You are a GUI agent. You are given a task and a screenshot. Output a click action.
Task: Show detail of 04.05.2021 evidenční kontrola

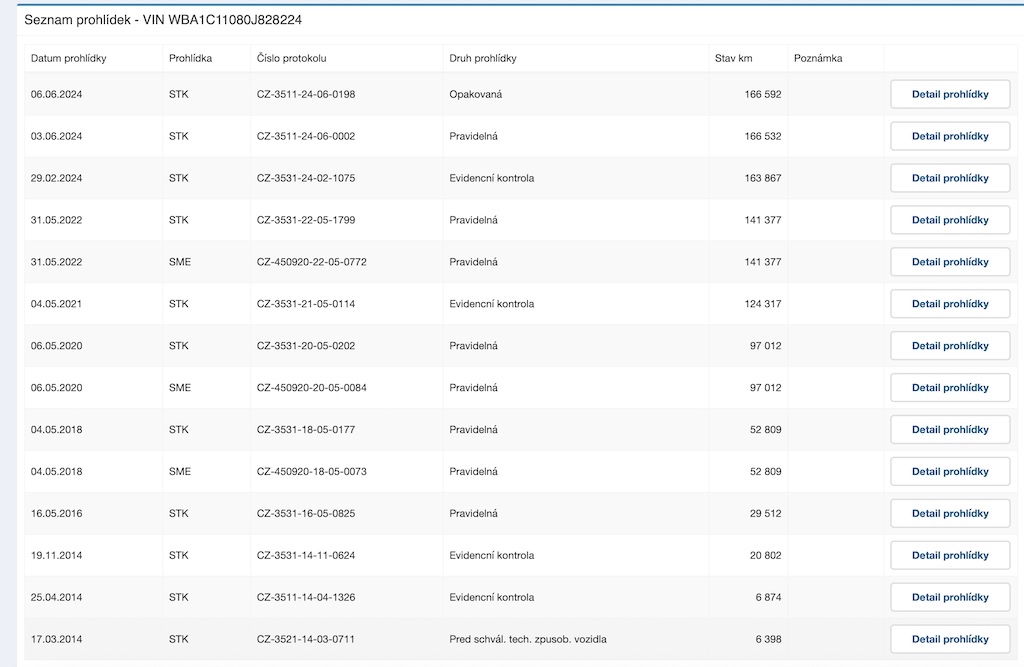(950, 304)
